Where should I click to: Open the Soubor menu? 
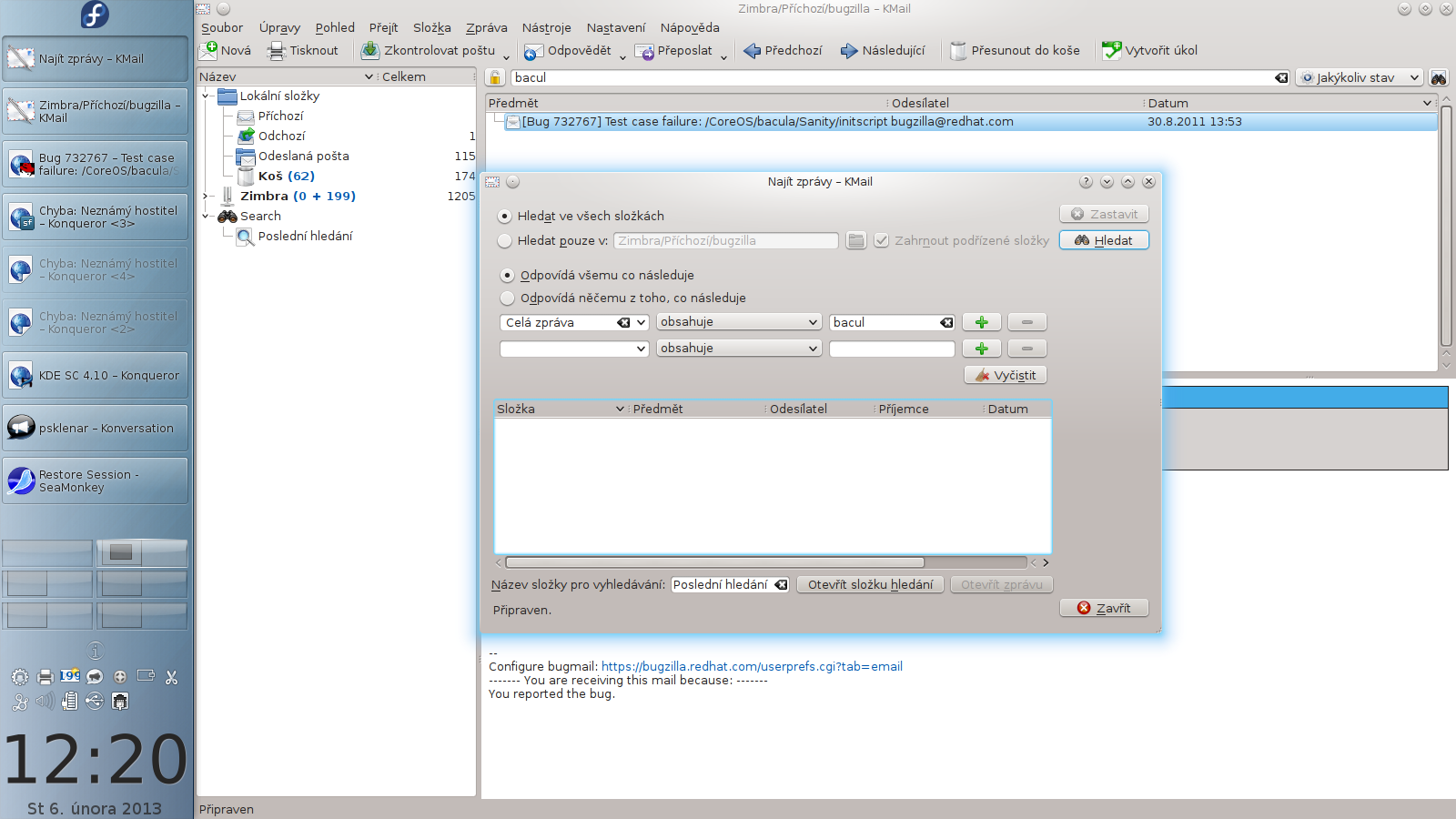[x=222, y=28]
